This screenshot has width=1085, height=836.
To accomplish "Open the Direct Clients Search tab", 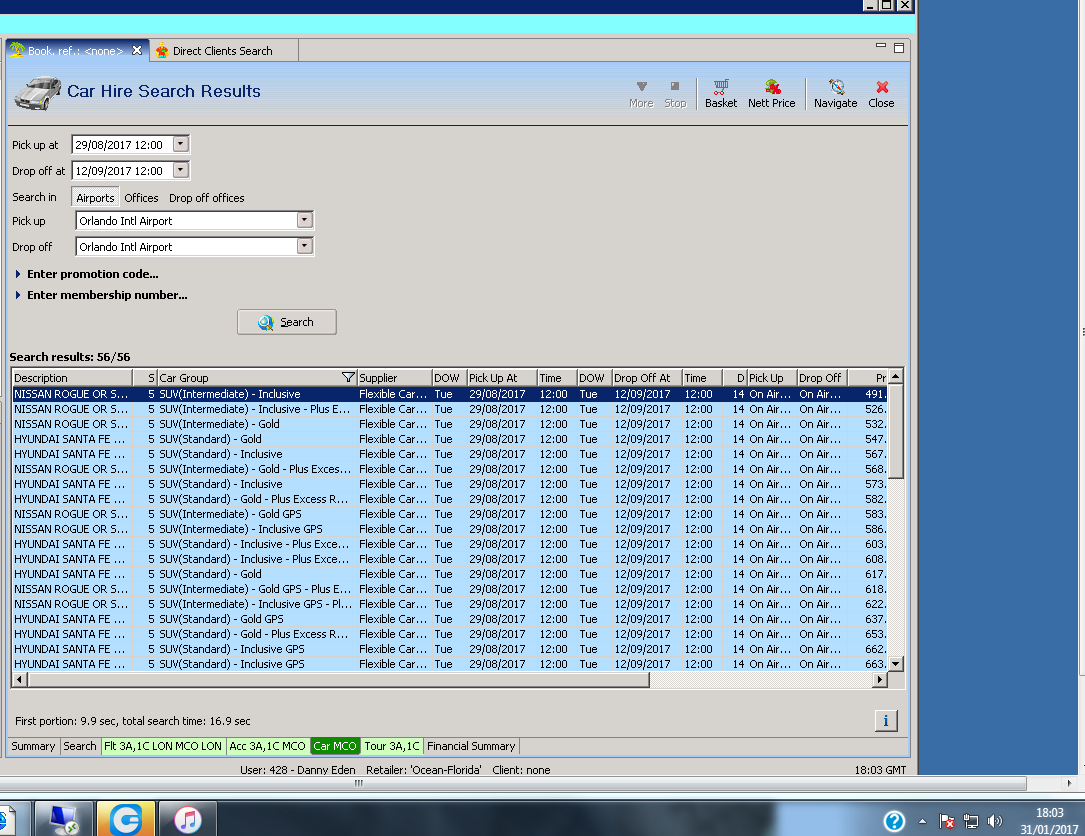I will 221,51.
